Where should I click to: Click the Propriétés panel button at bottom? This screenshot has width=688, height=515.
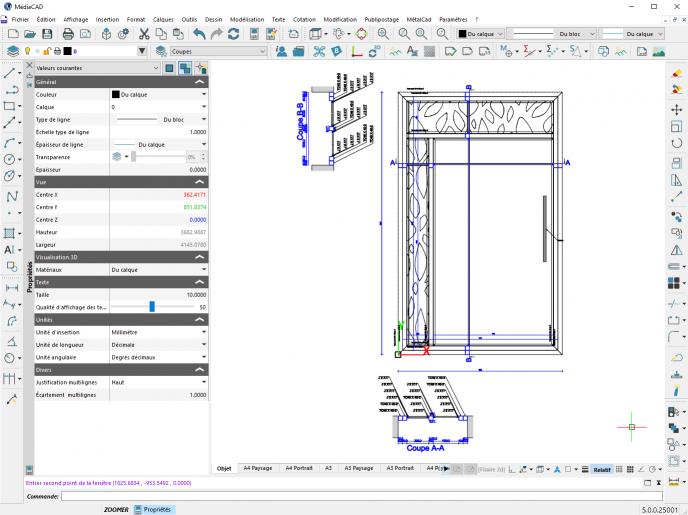[151, 509]
